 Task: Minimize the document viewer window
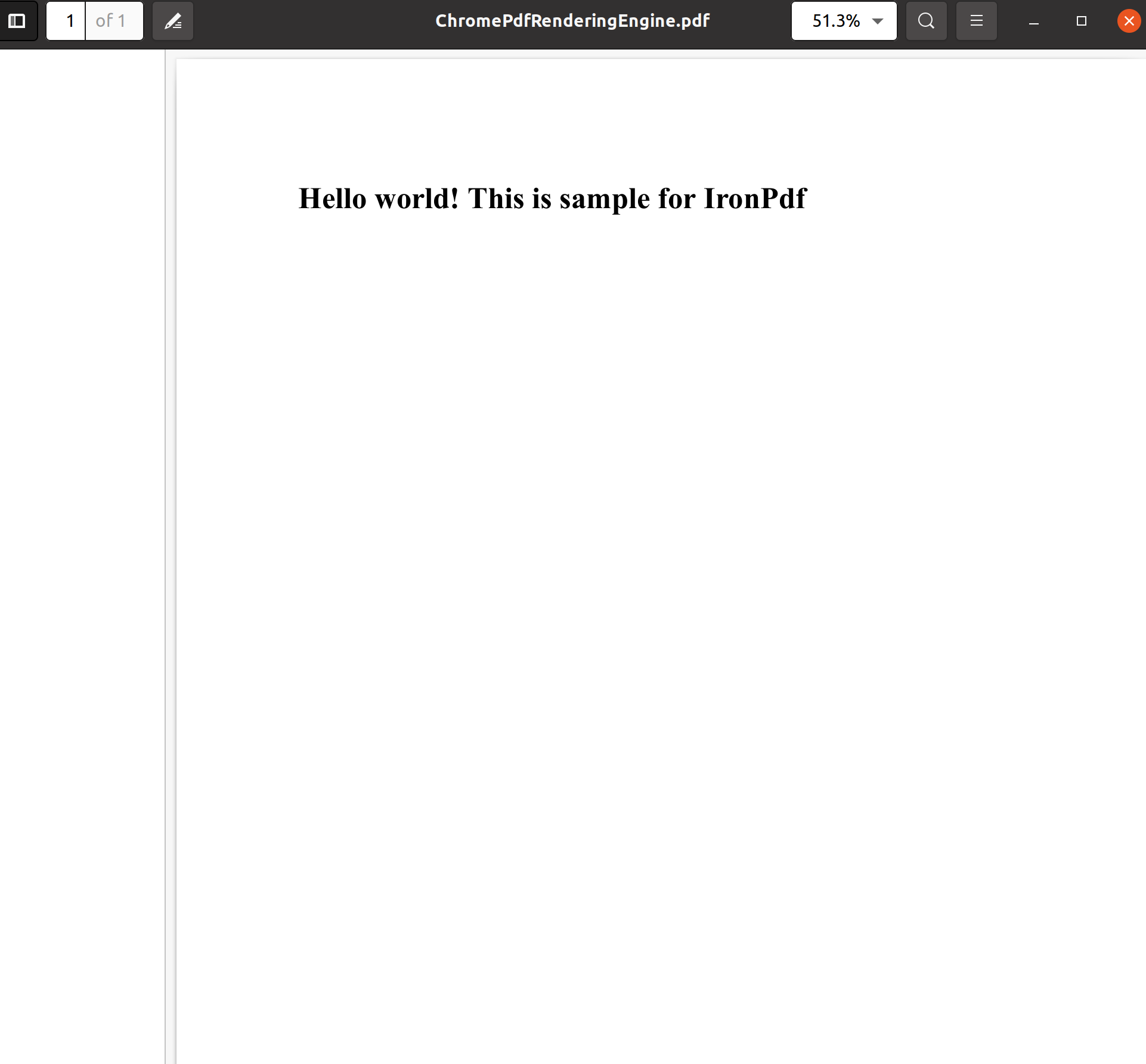tap(1034, 21)
